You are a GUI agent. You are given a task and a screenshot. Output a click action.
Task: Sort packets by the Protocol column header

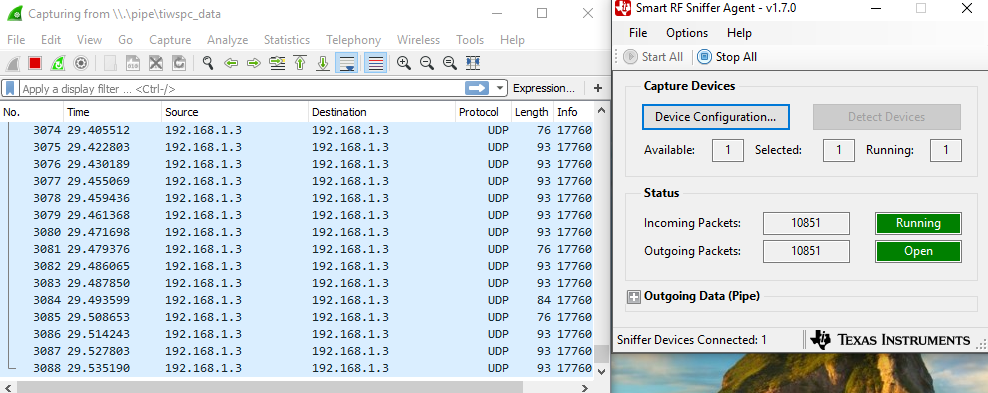point(483,112)
